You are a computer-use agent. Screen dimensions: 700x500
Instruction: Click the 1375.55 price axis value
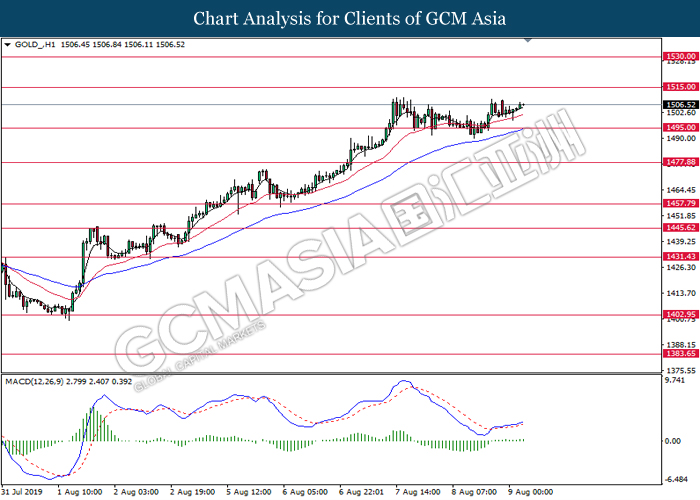[x=681, y=371]
